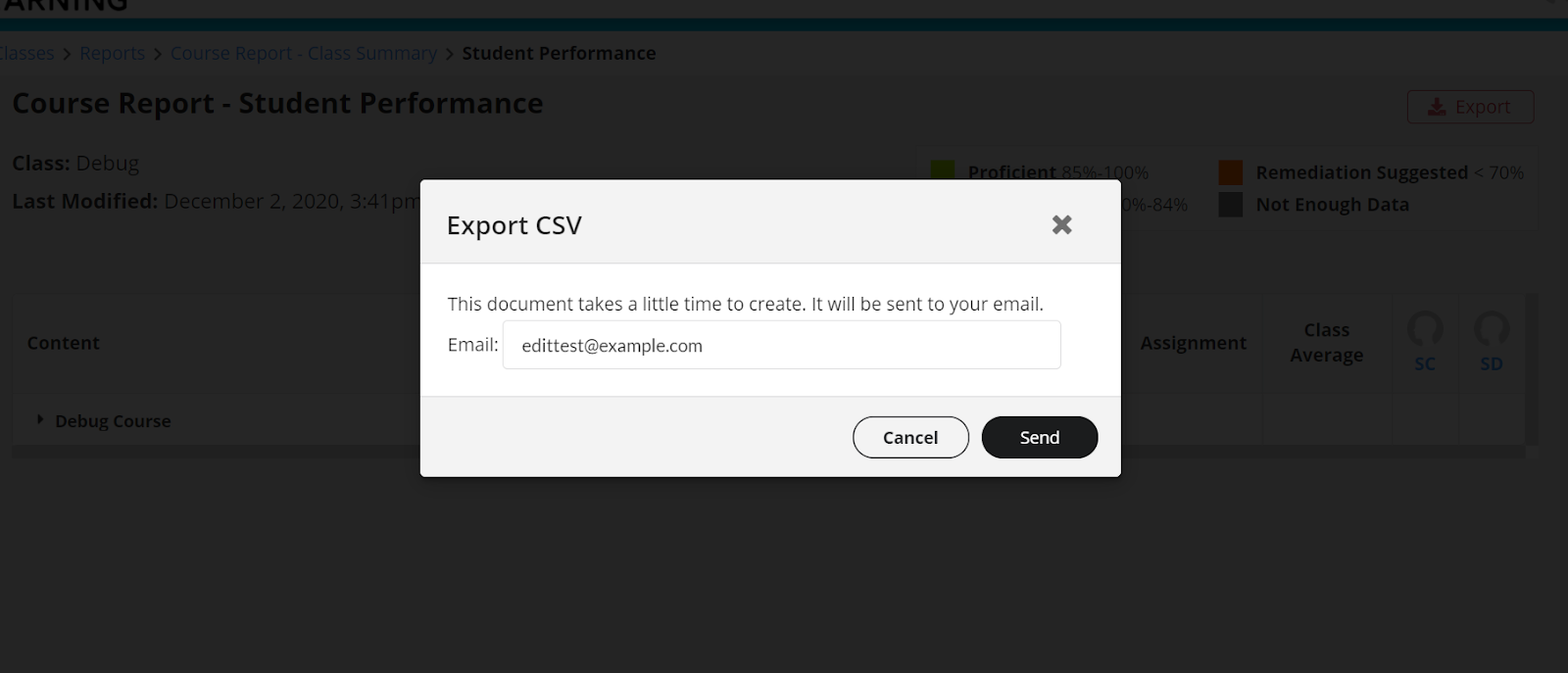Close the Export CSV dialog with X
Viewport: 1568px width, 673px height.
(x=1061, y=224)
